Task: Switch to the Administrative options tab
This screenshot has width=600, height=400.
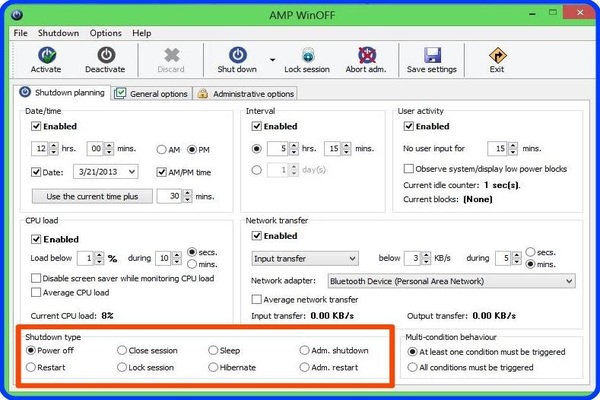Action: pos(245,94)
